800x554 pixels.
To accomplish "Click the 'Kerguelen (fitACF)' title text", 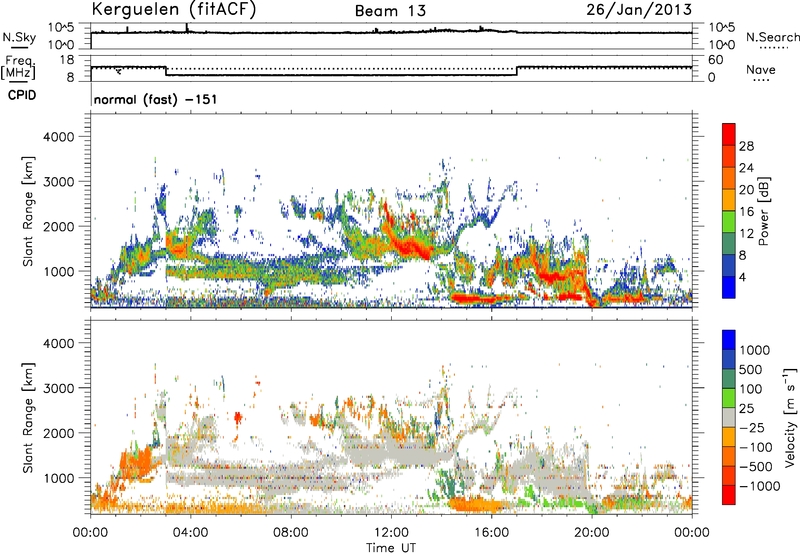I will [173, 9].
